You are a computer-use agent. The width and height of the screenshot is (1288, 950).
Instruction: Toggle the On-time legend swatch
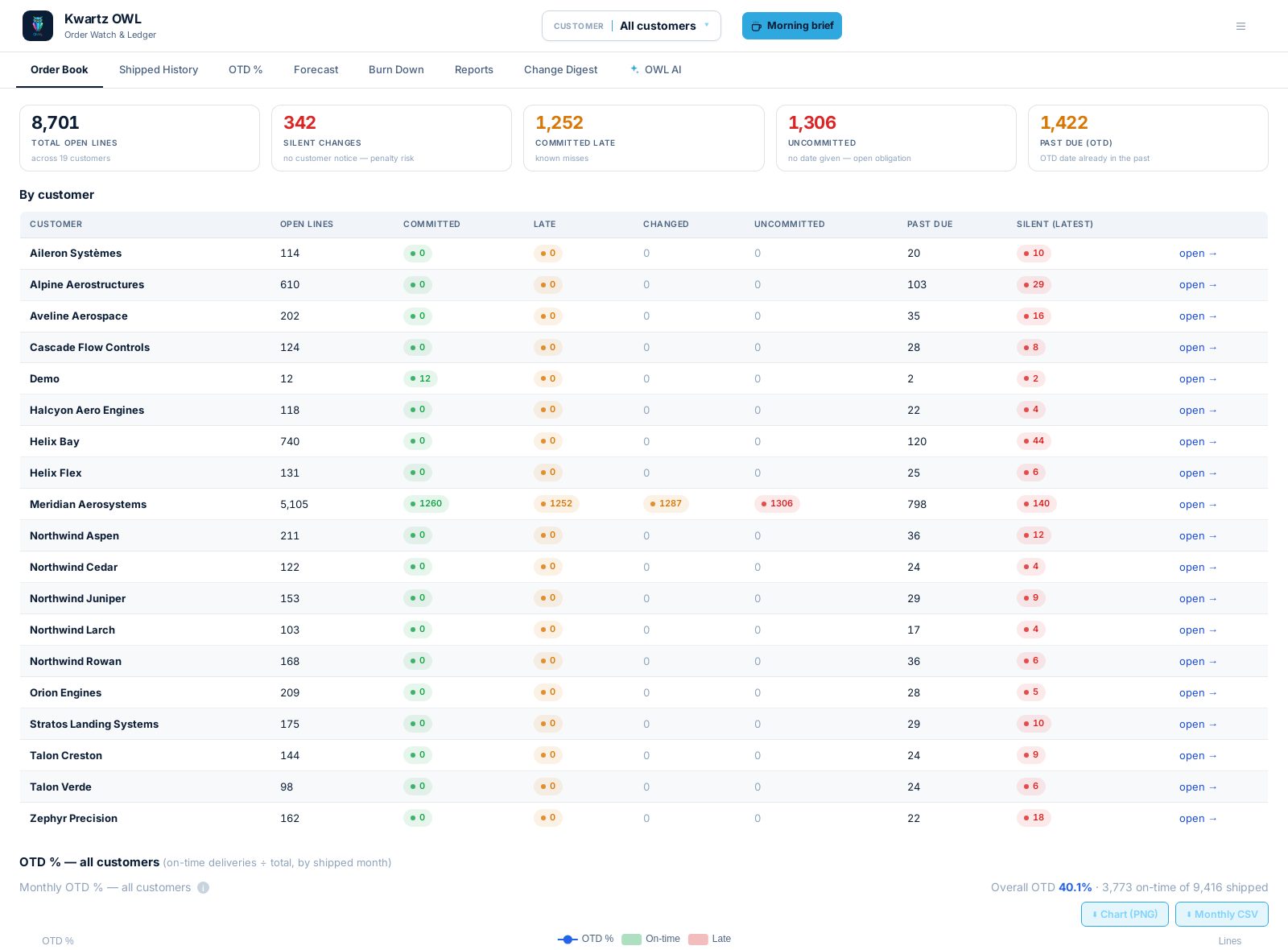click(x=632, y=939)
